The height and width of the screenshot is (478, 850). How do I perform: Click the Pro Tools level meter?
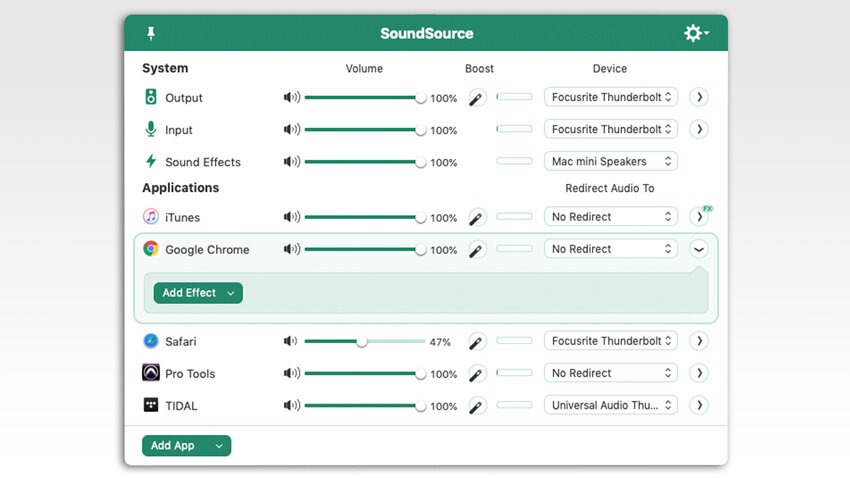[x=514, y=373]
